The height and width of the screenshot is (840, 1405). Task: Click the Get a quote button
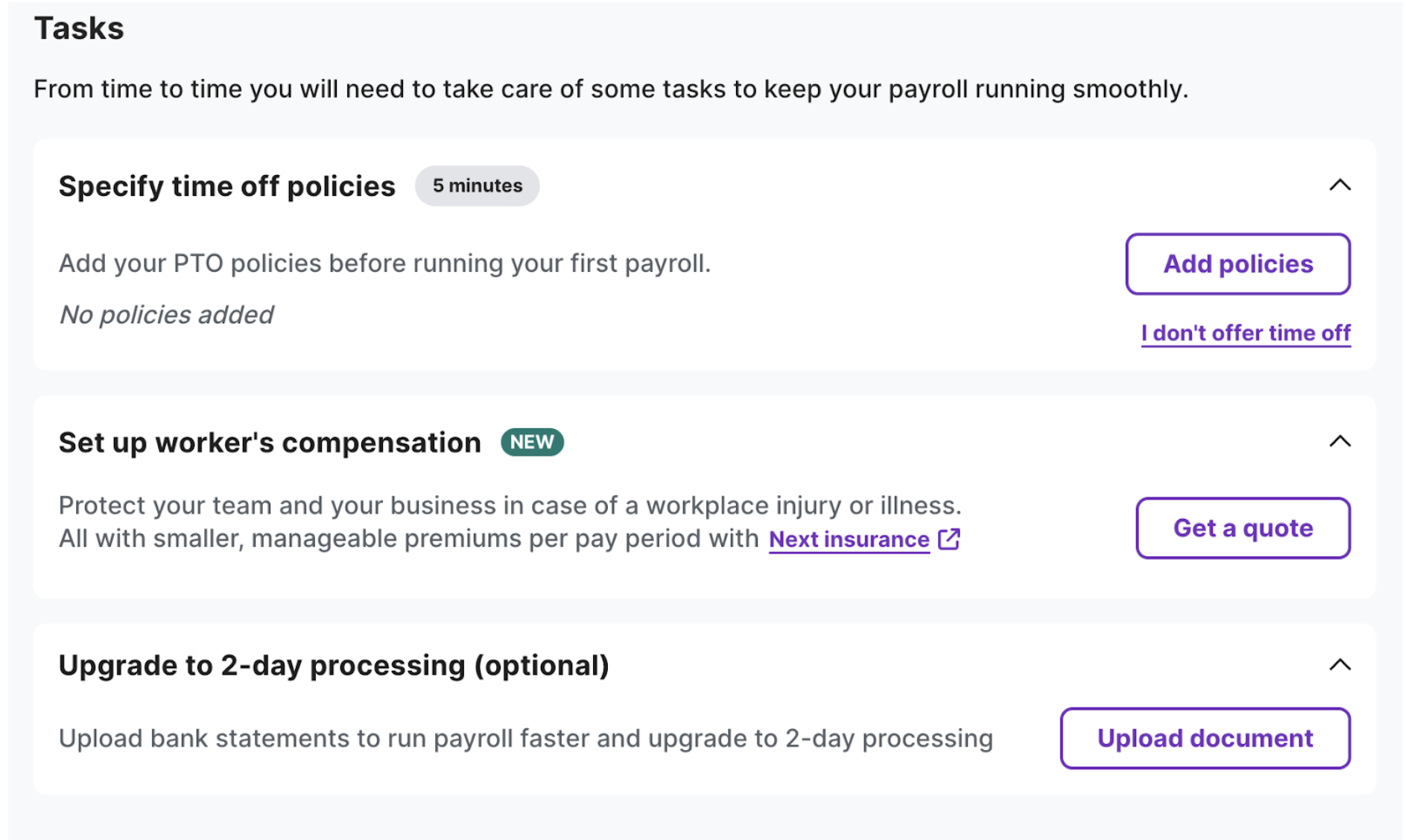point(1243,529)
